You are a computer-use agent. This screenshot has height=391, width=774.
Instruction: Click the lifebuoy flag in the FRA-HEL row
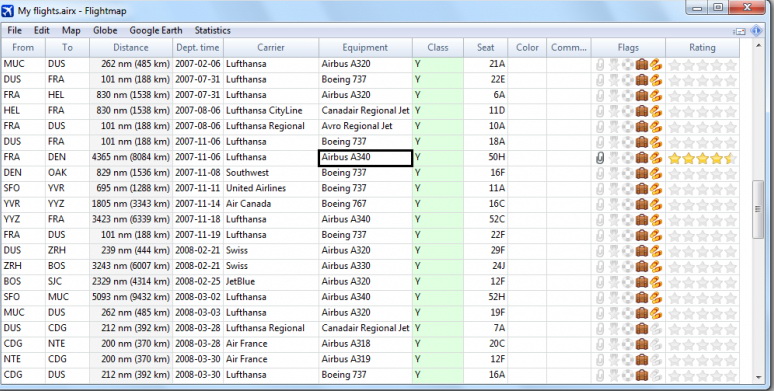627,96
